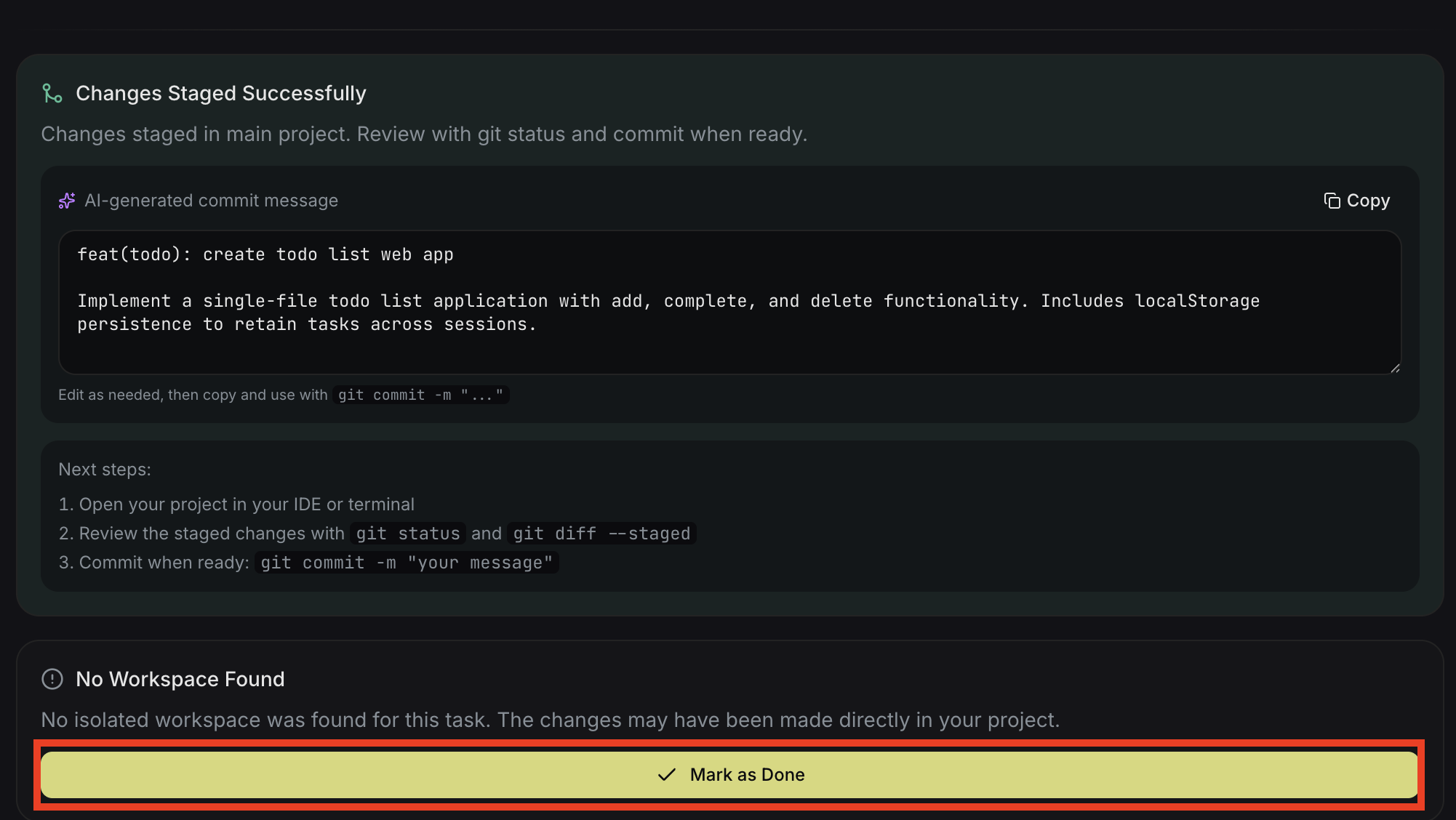
Task: Click the textarea resize handle corner
Action: pos(1395,369)
